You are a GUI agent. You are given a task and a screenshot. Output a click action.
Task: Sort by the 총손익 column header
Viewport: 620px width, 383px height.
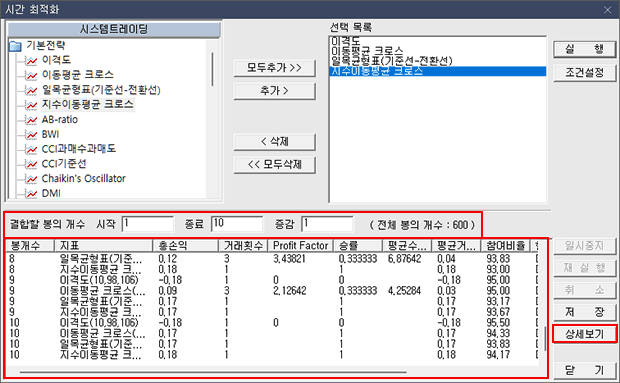(x=185, y=245)
